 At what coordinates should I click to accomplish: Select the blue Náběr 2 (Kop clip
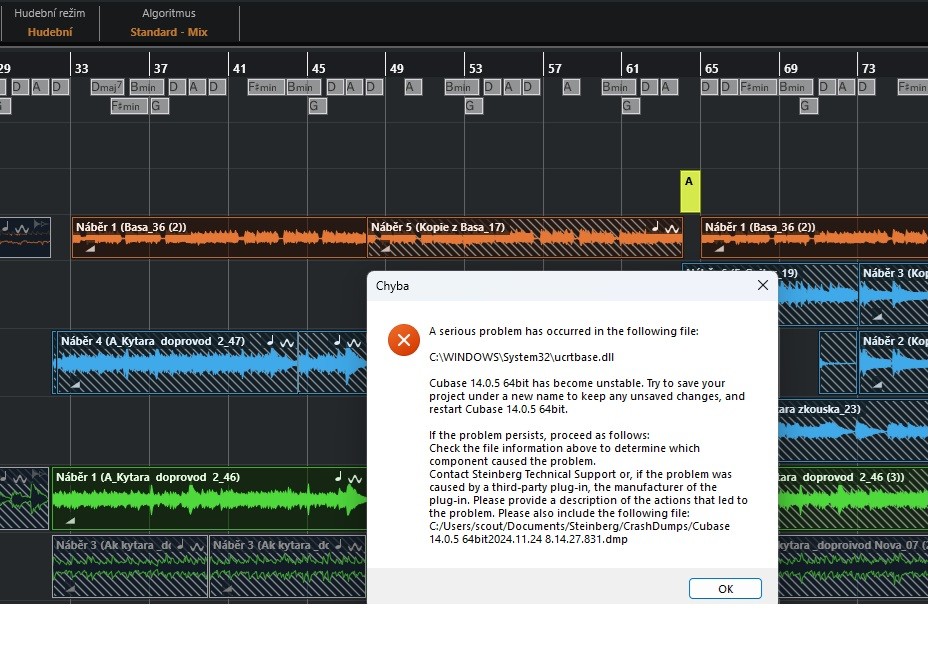[893, 362]
